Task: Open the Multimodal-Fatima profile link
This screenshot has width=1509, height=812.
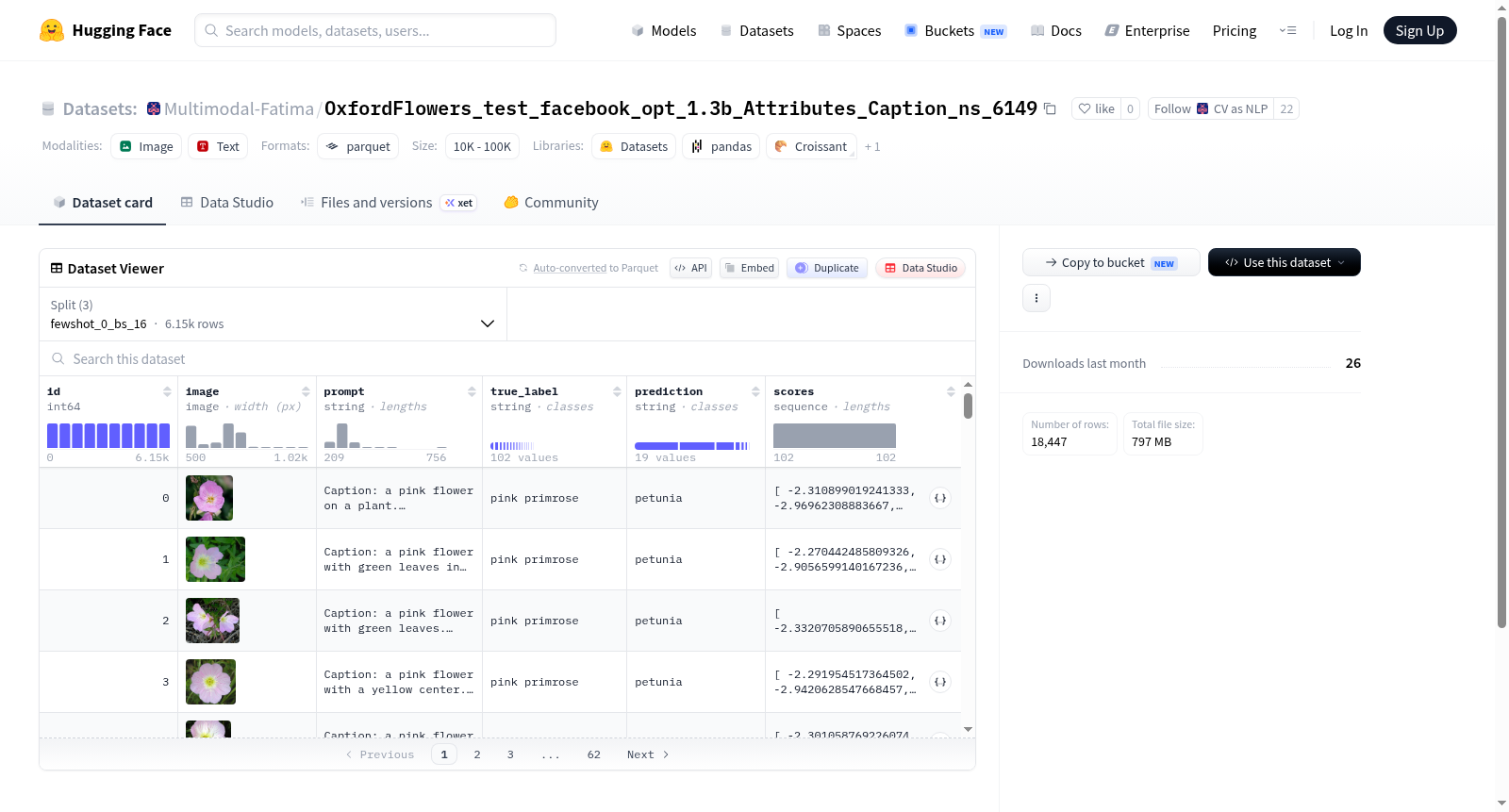Action: pos(239,108)
